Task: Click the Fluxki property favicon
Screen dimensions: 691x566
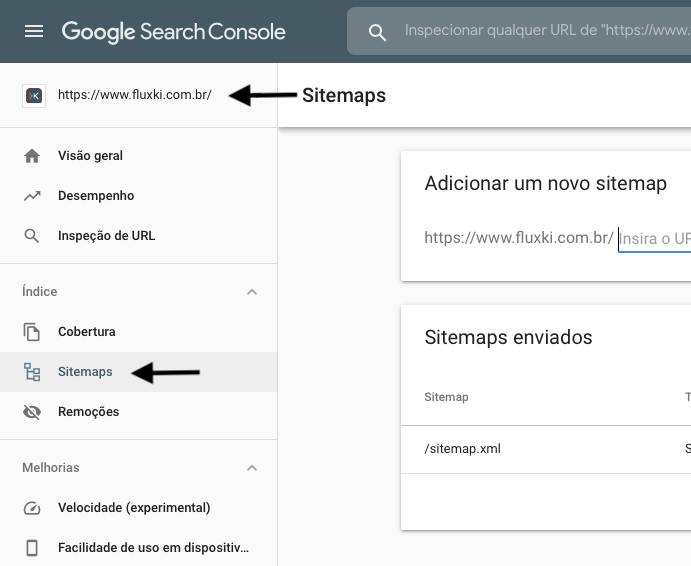Action: (x=33, y=96)
